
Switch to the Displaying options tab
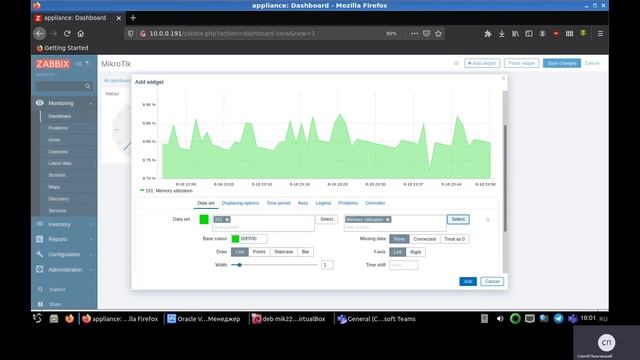pos(240,203)
